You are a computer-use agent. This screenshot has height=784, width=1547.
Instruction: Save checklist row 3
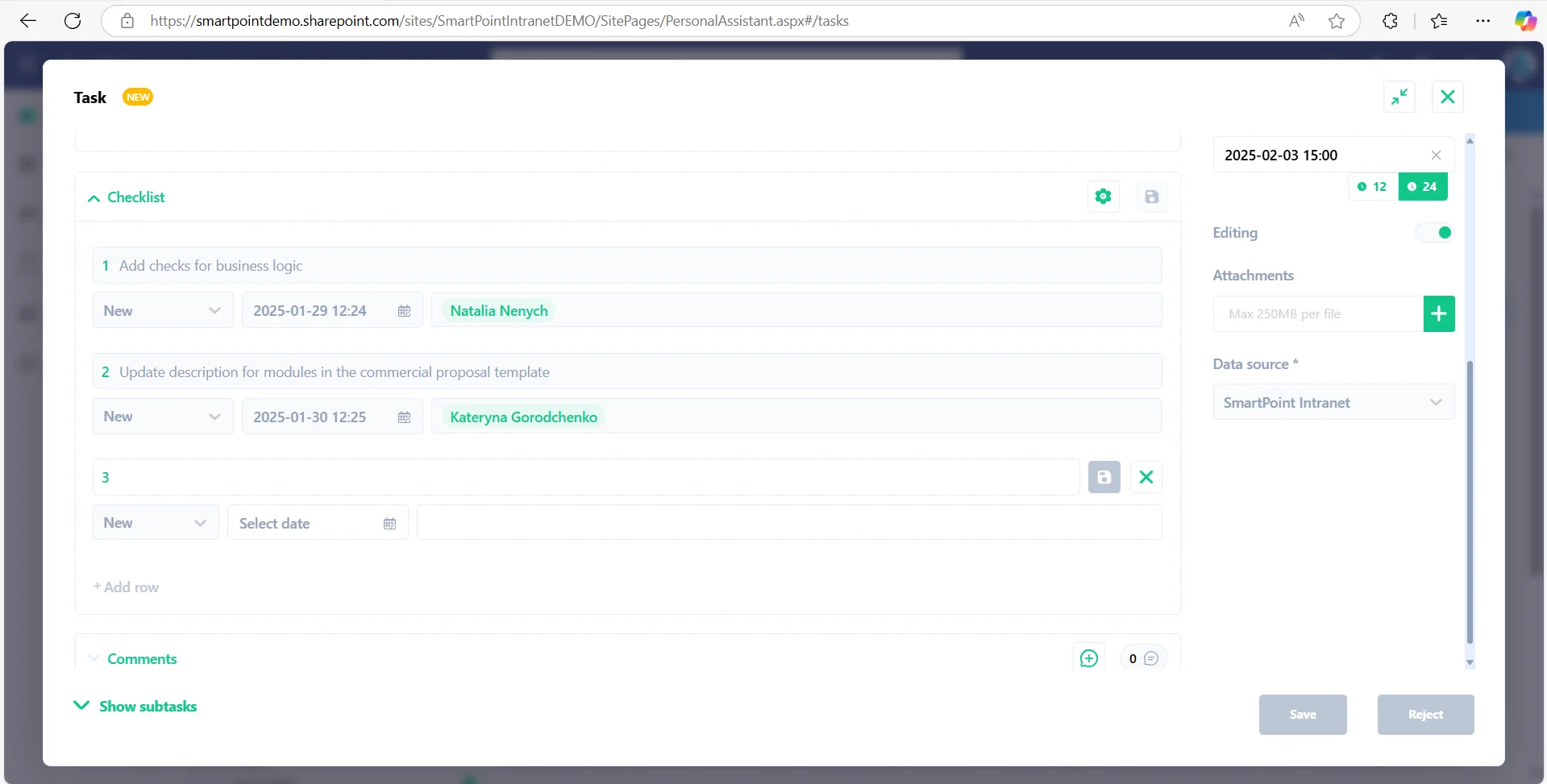click(1104, 477)
